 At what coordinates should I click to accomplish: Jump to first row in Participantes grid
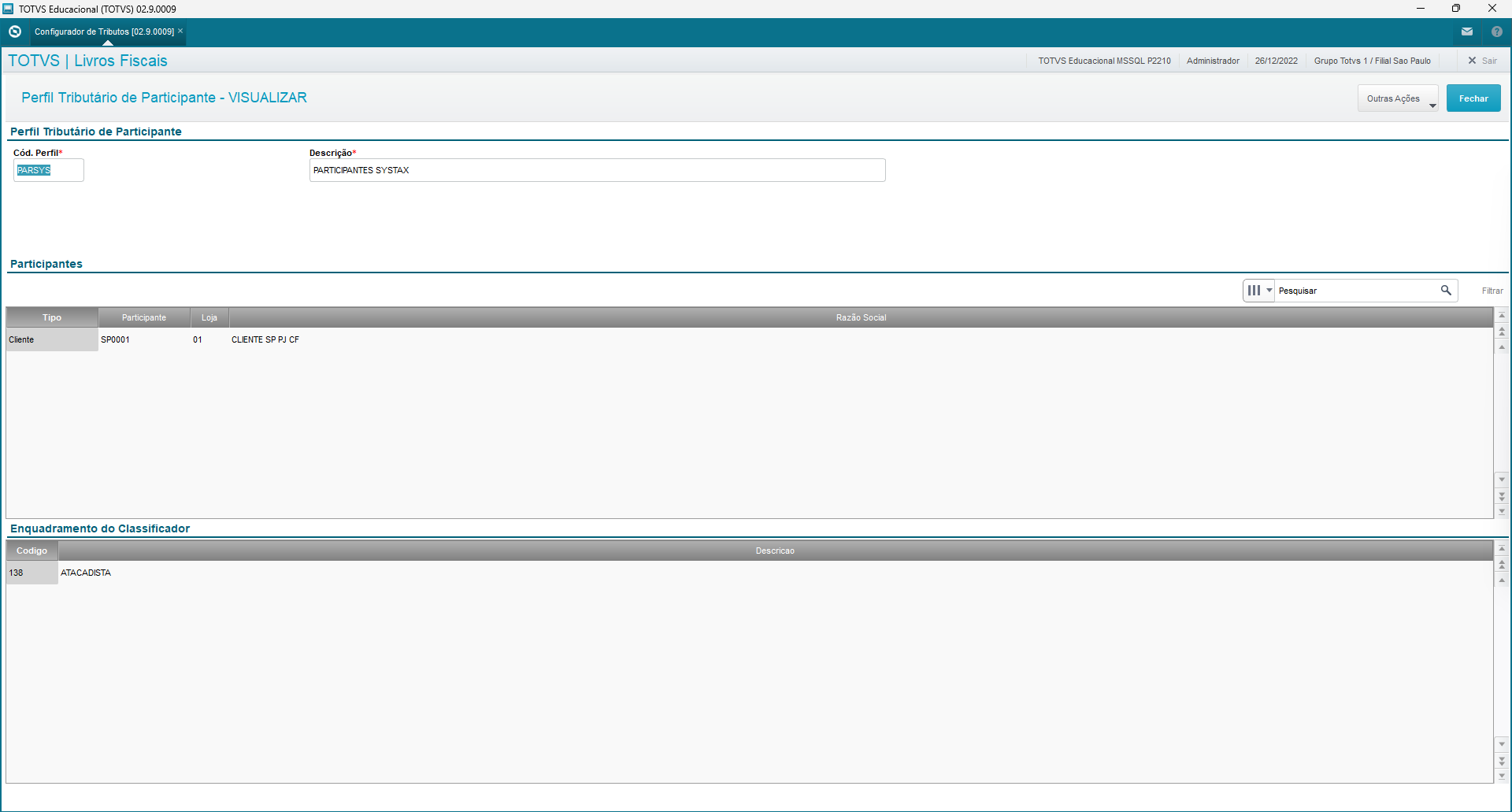click(1502, 315)
